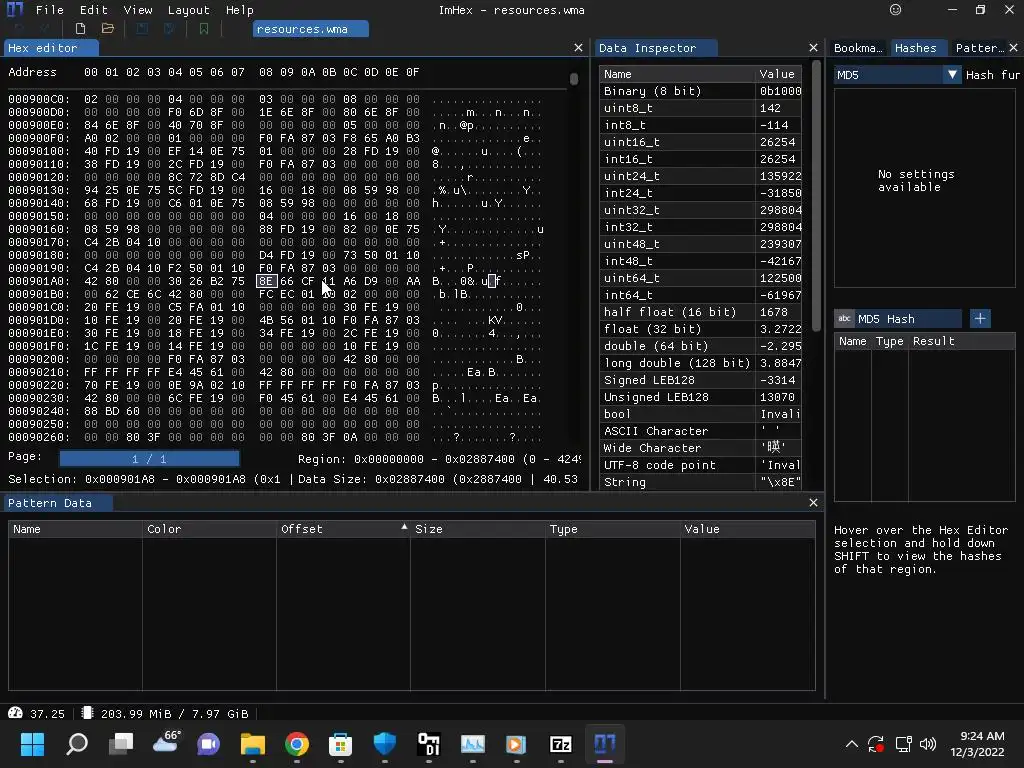1024x768 pixels.
Task: Click the smiley feedback icon in title bar
Action: tap(895, 10)
